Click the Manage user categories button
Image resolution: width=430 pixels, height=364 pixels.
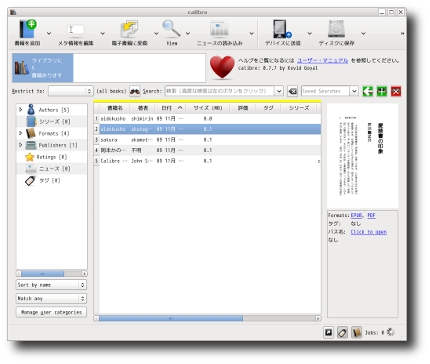pos(51,312)
